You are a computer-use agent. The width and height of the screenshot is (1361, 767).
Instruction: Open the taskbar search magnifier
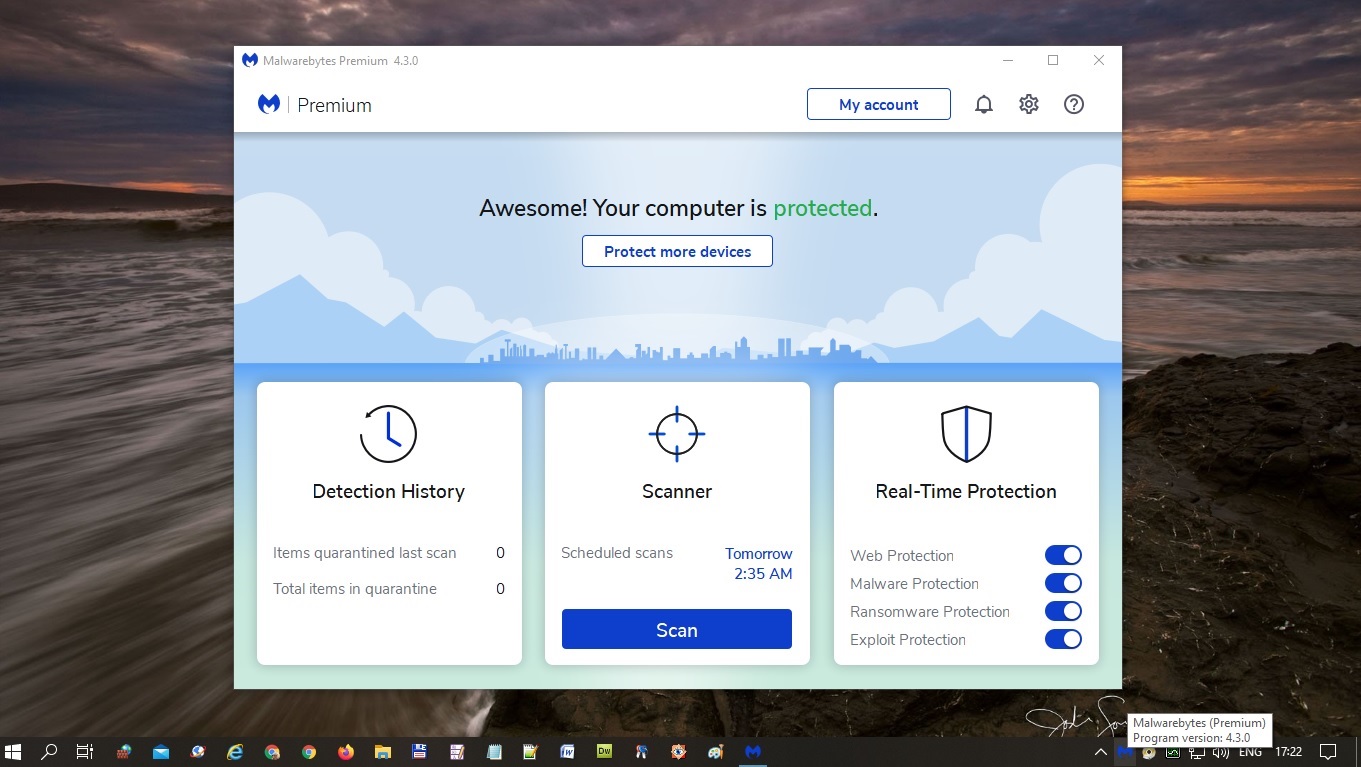[49, 751]
